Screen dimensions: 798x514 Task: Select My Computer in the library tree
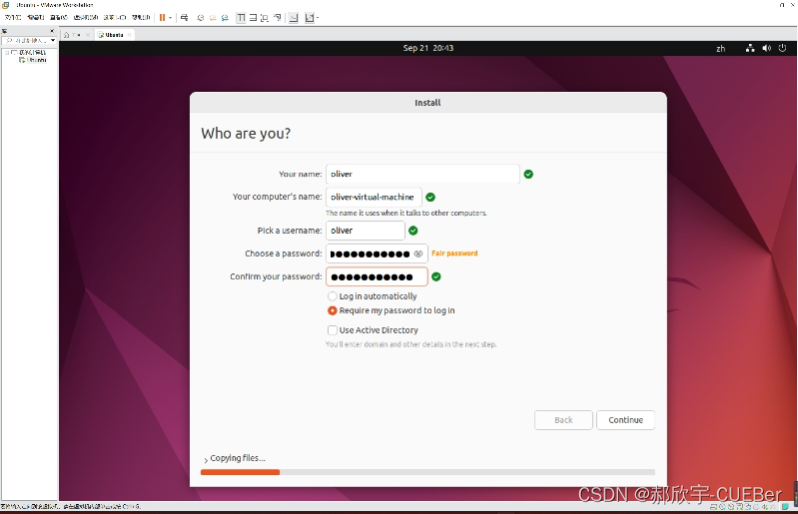pos(33,52)
